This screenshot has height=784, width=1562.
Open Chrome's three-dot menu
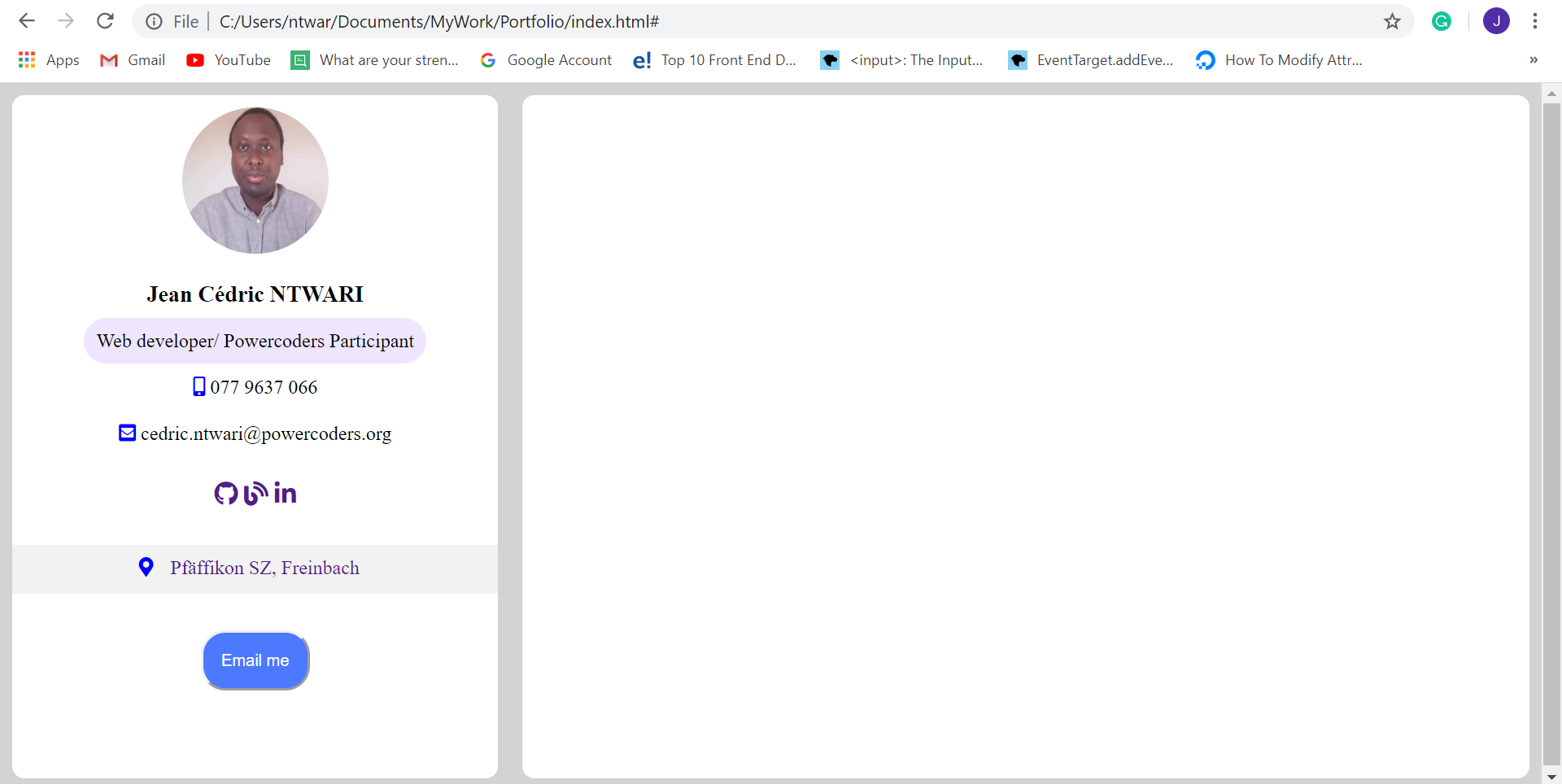(1534, 21)
